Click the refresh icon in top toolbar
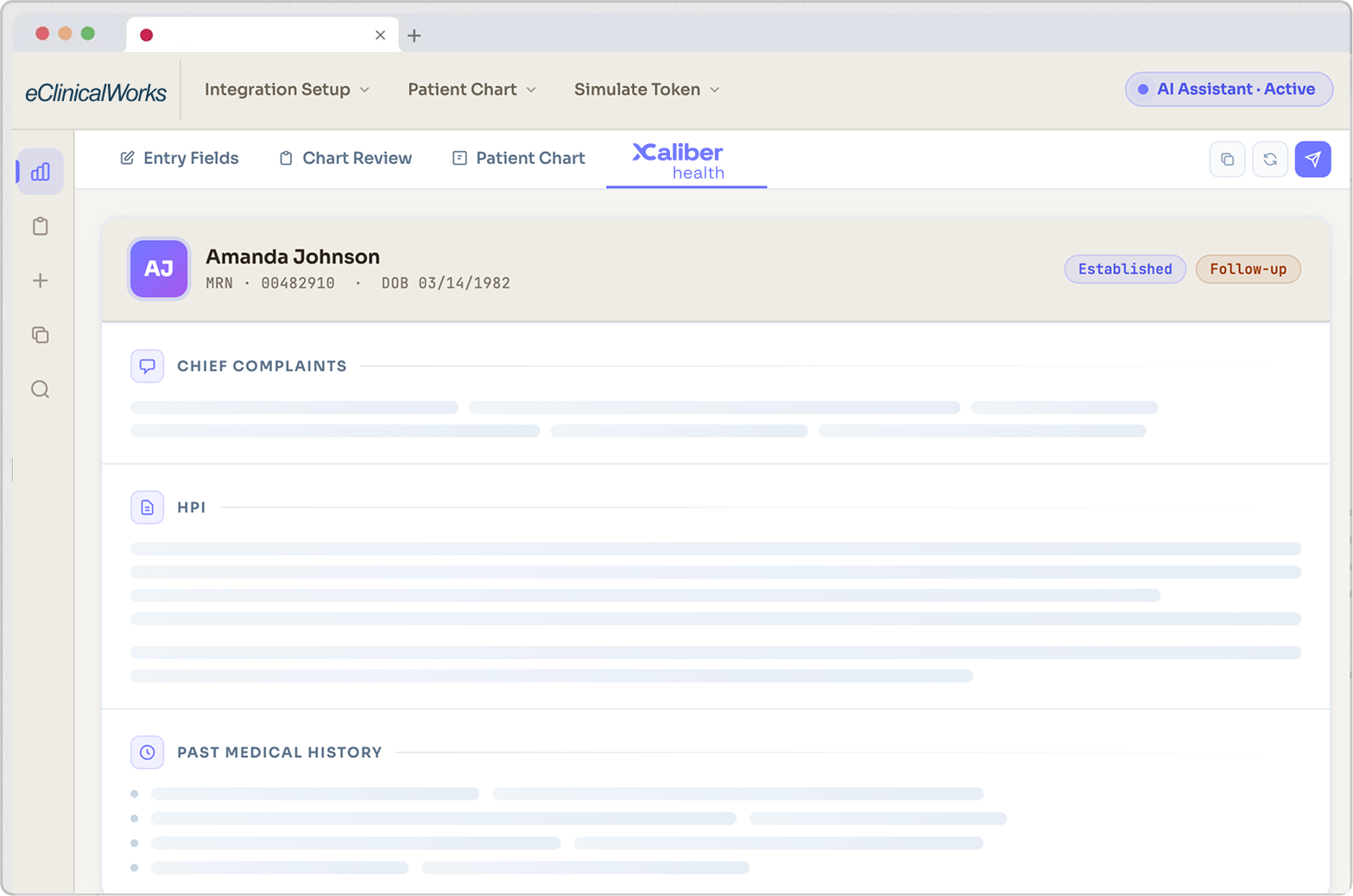This screenshot has width=1353, height=896. pyautogui.click(x=1270, y=159)
